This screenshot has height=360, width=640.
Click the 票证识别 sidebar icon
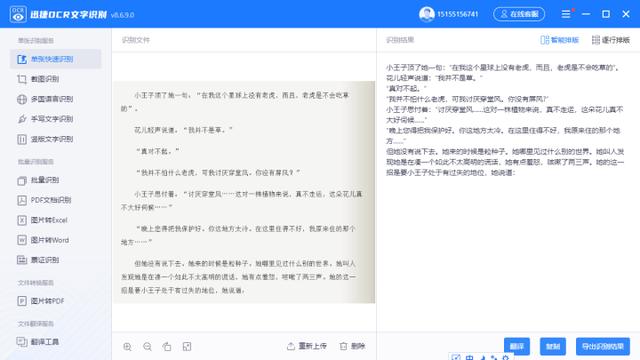click(x=22, y=260)
